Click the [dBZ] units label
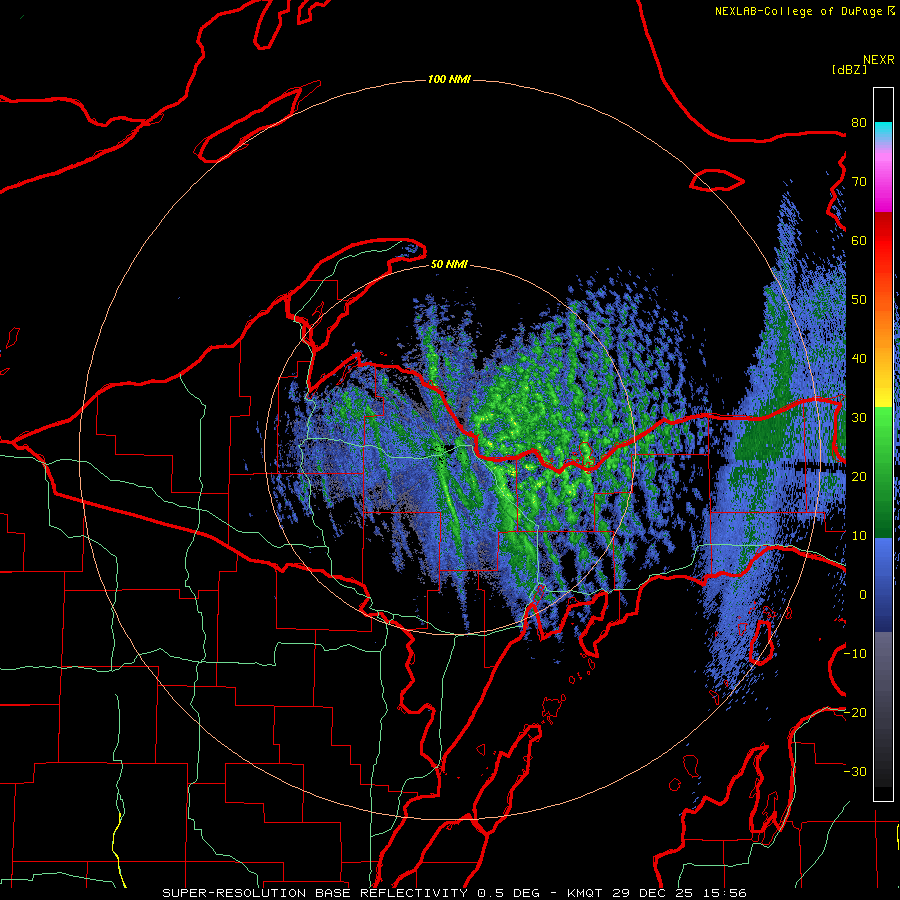Viewport: 900px width, 900px height. [849, 69]
